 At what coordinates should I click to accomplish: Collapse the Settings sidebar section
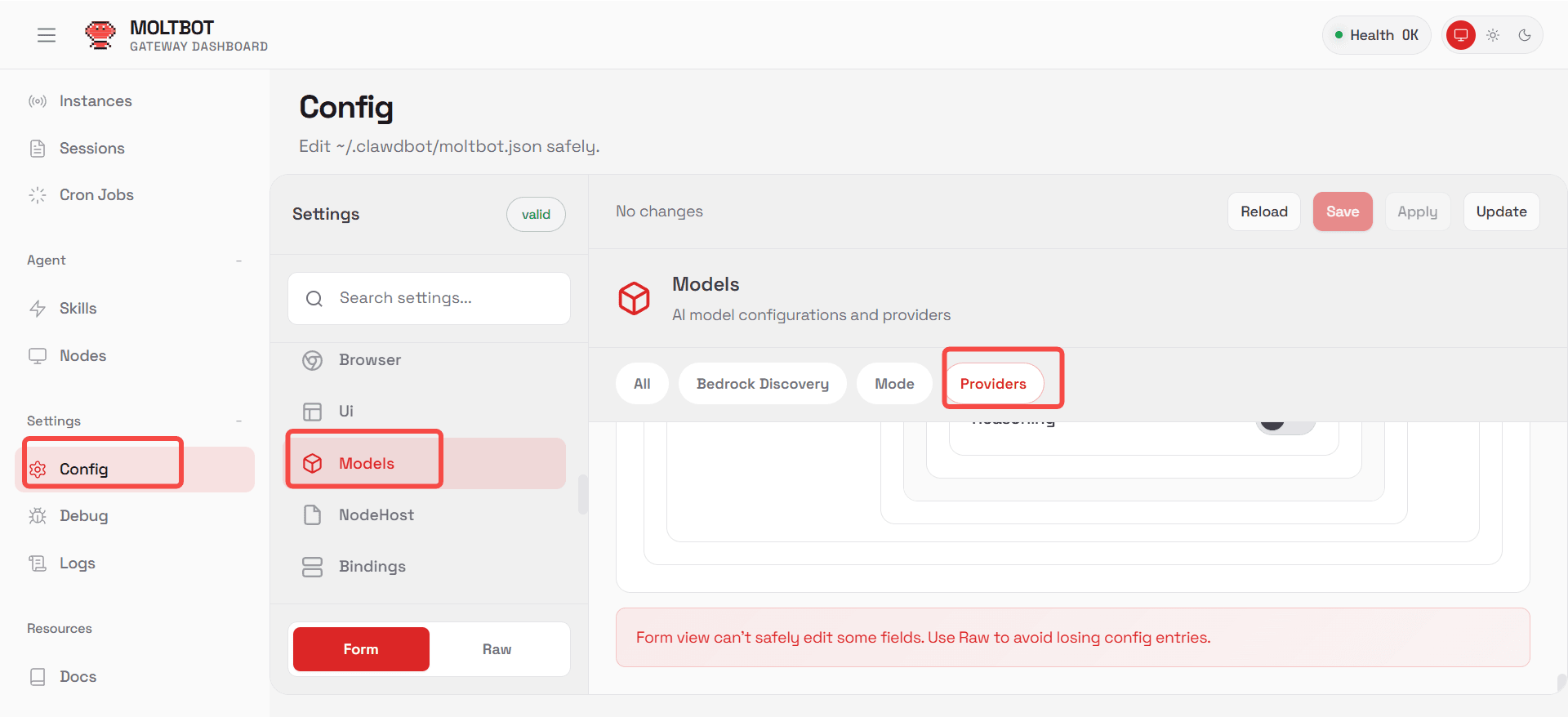238,421
